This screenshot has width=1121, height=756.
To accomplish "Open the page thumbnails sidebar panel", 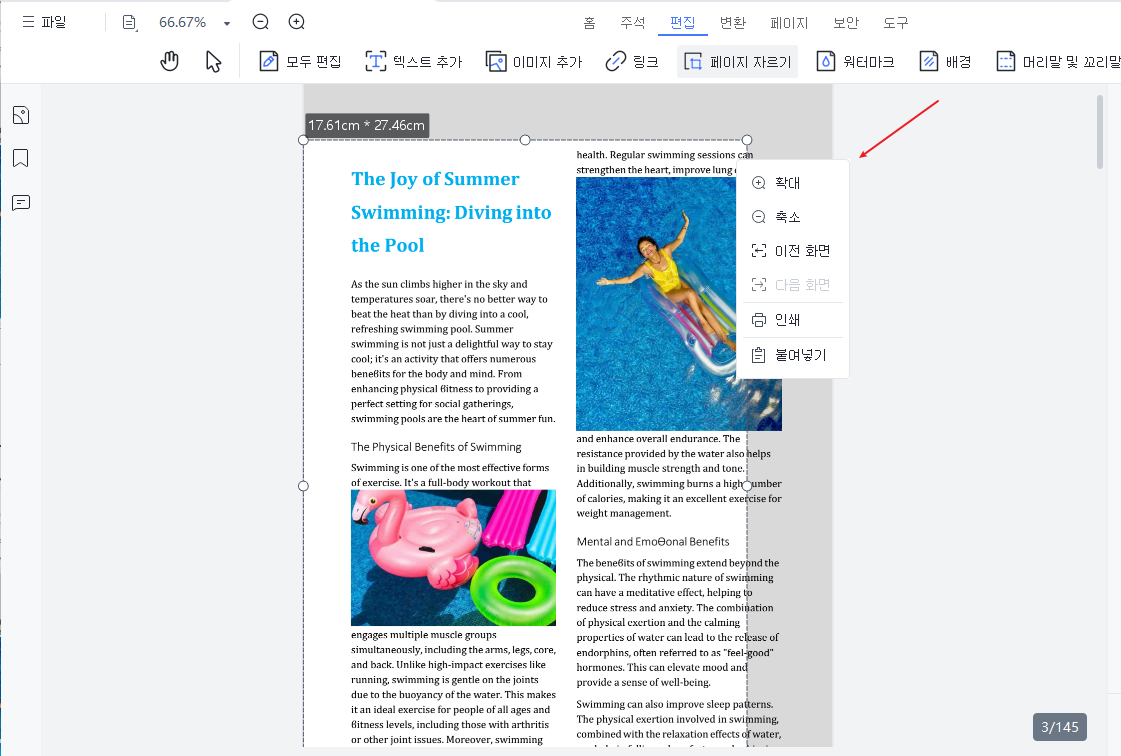I will tap(21, 115).
